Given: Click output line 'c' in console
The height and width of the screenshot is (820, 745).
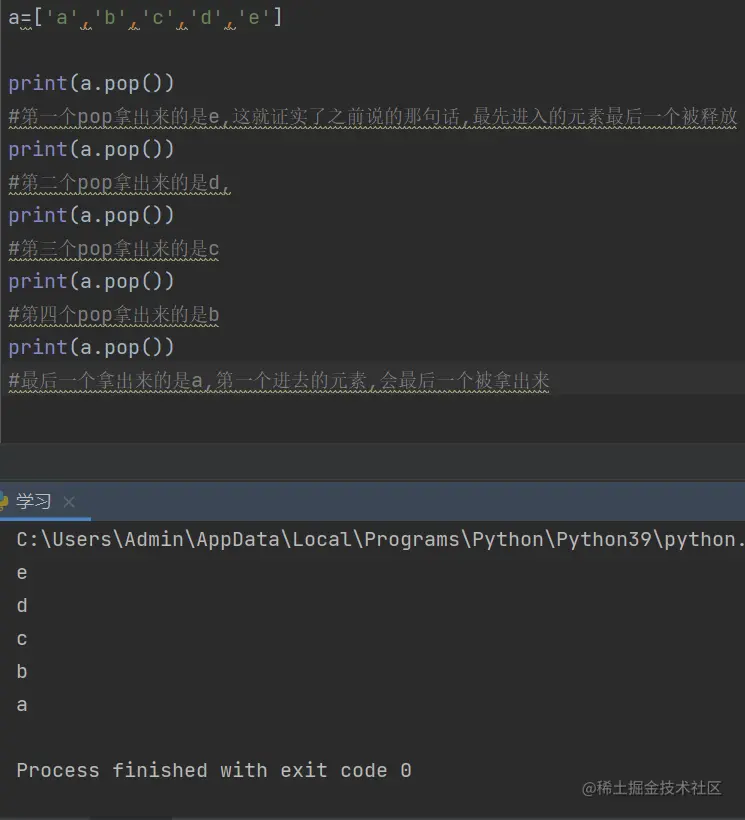Looking at the screenshot, I should pos(22,639).
